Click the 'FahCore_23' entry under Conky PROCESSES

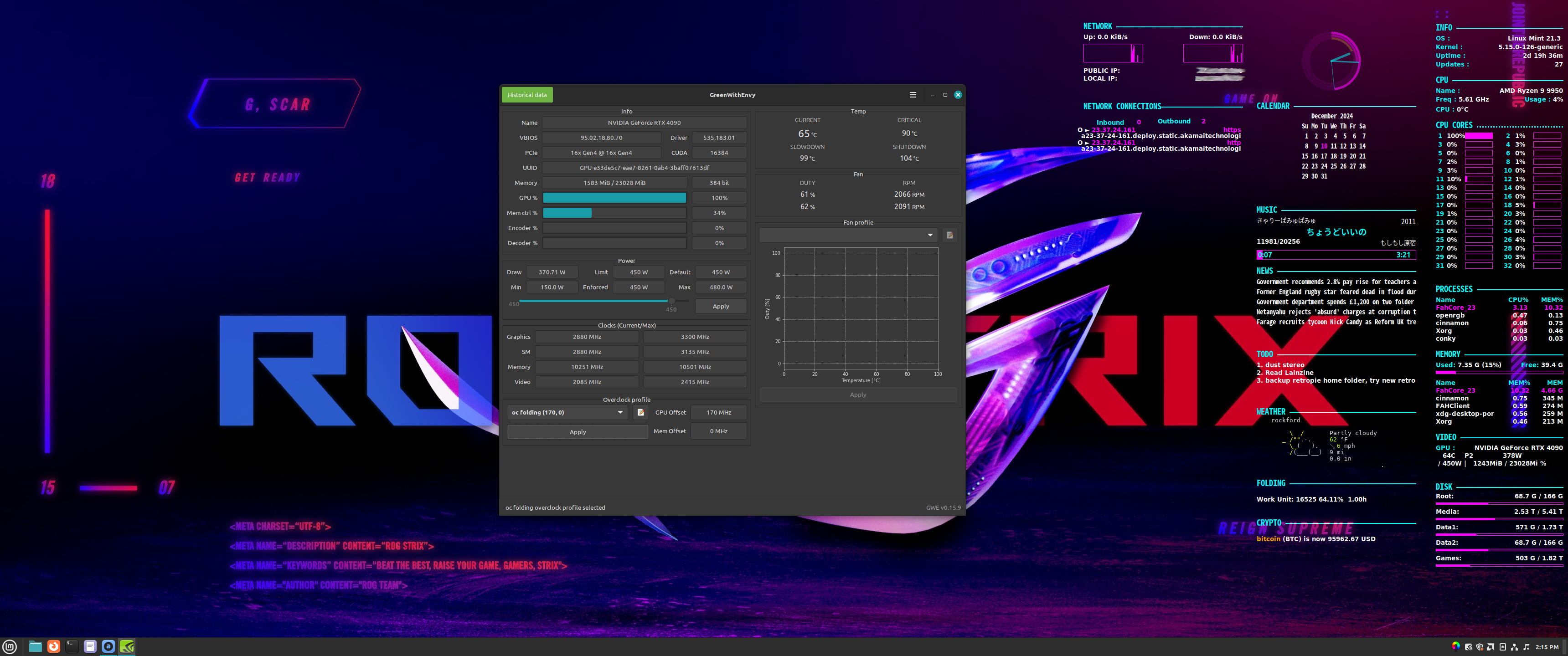point(1455,308)
